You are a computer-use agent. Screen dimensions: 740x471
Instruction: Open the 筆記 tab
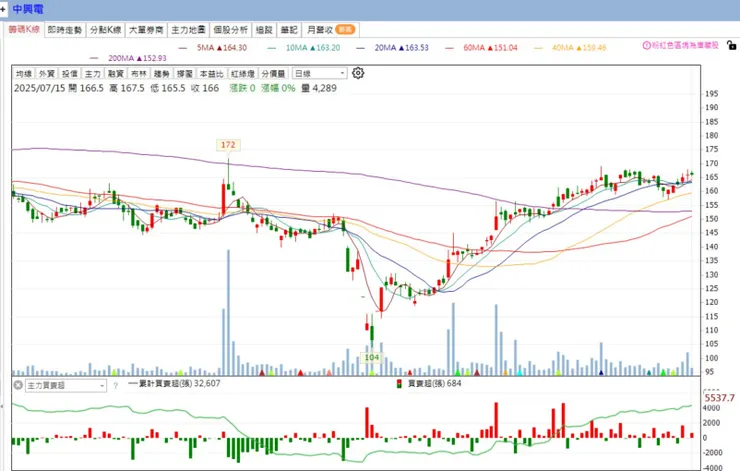coord(289,30)
